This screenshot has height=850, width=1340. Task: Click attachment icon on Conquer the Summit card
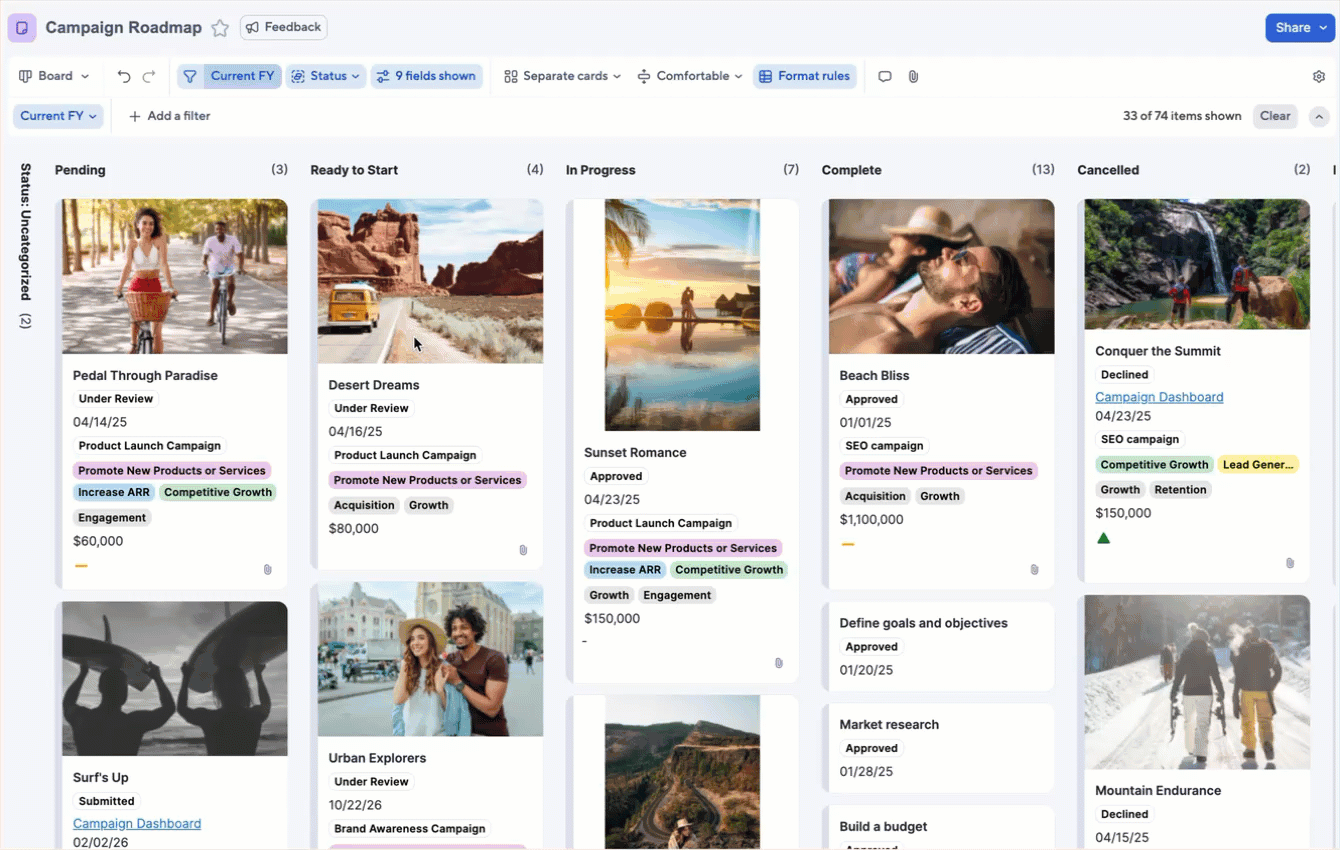coord(1290,563)
